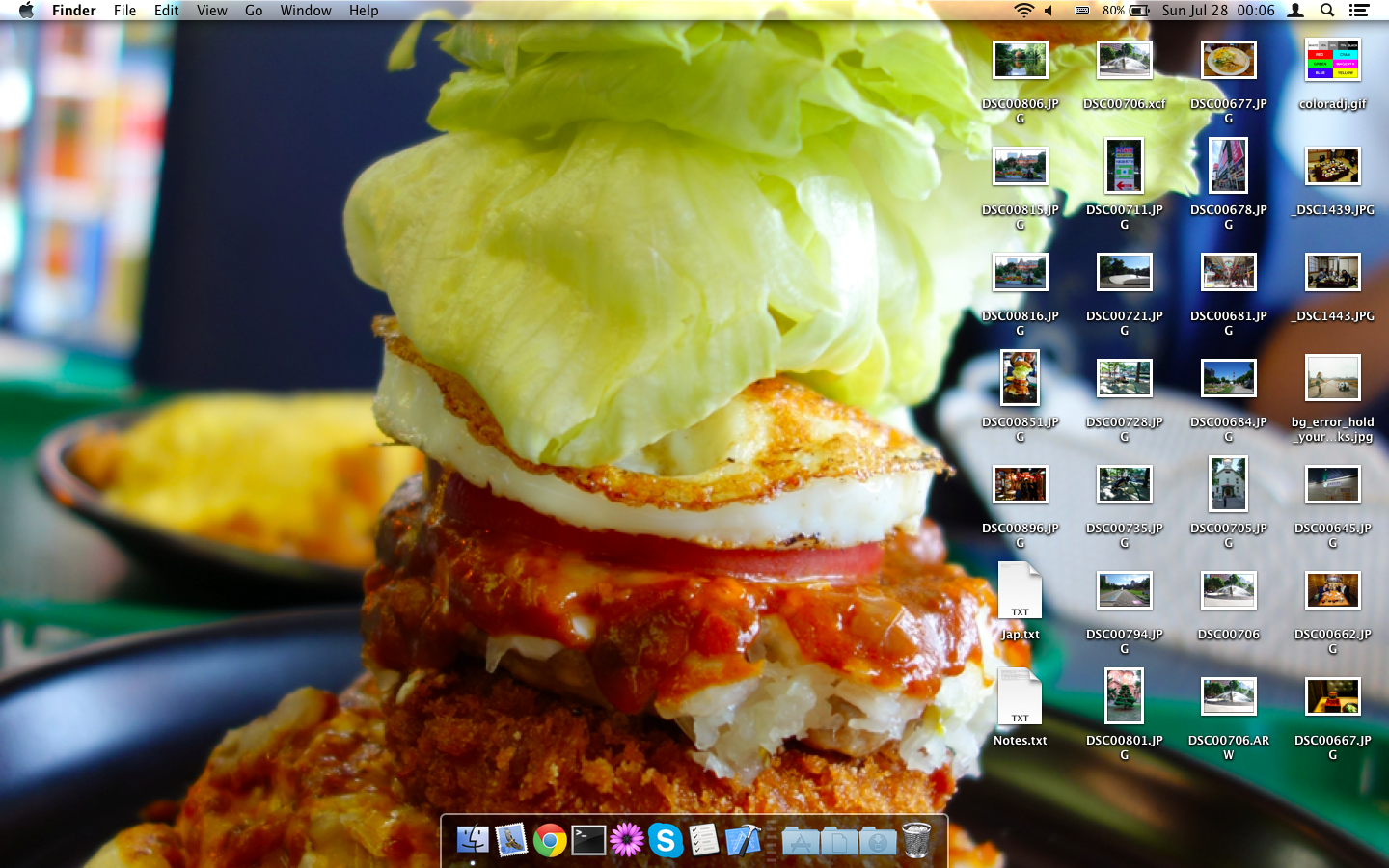Open the Go menu
Image resolution: width=1389 pixels, height=868 pixels.
coord(254,11)
